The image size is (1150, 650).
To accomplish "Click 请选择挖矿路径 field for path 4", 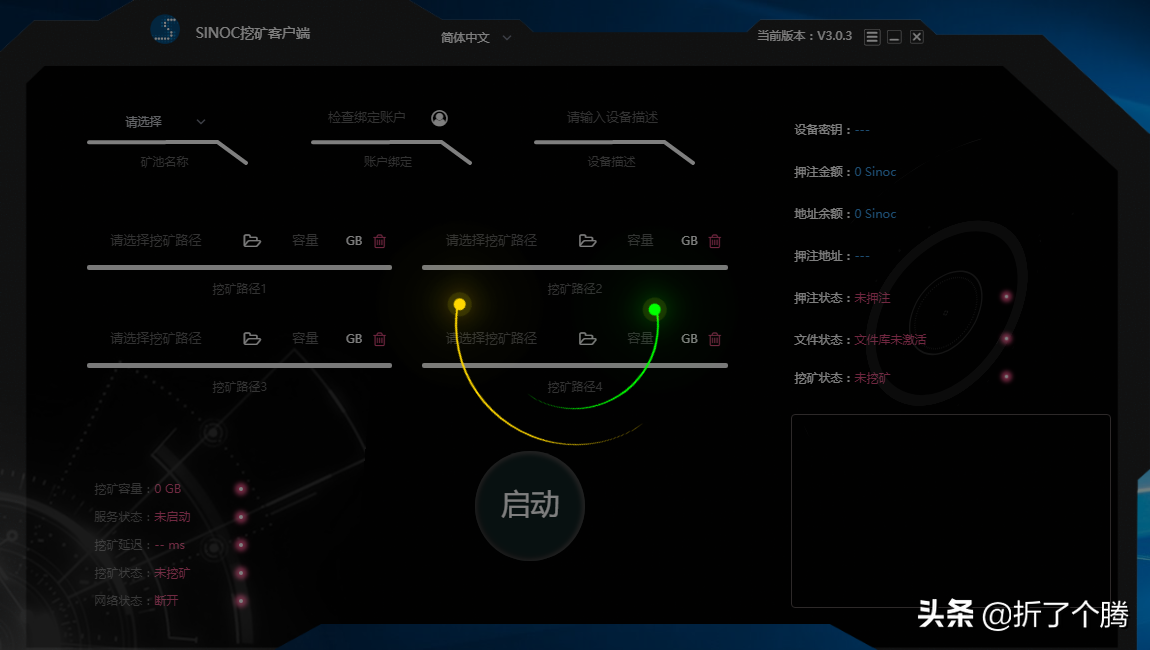I will click(491, 338).
